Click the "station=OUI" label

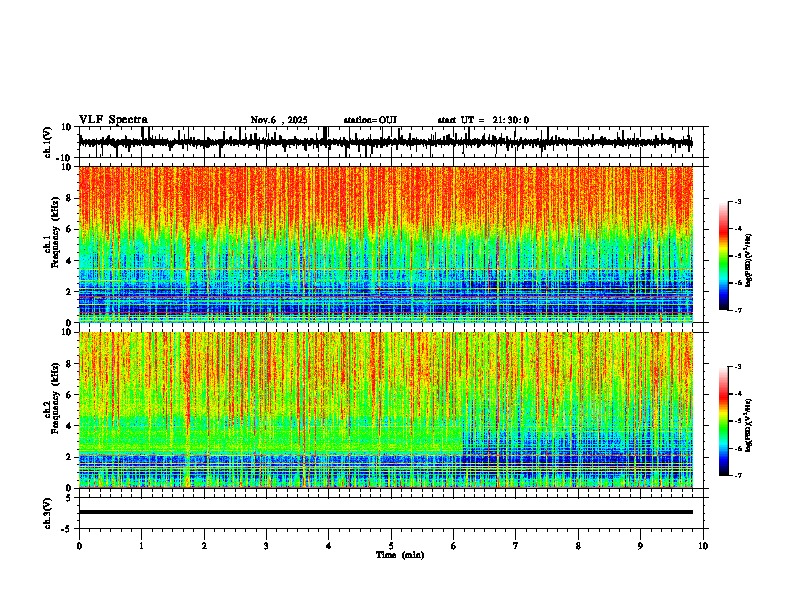click(x=370, y=120)
